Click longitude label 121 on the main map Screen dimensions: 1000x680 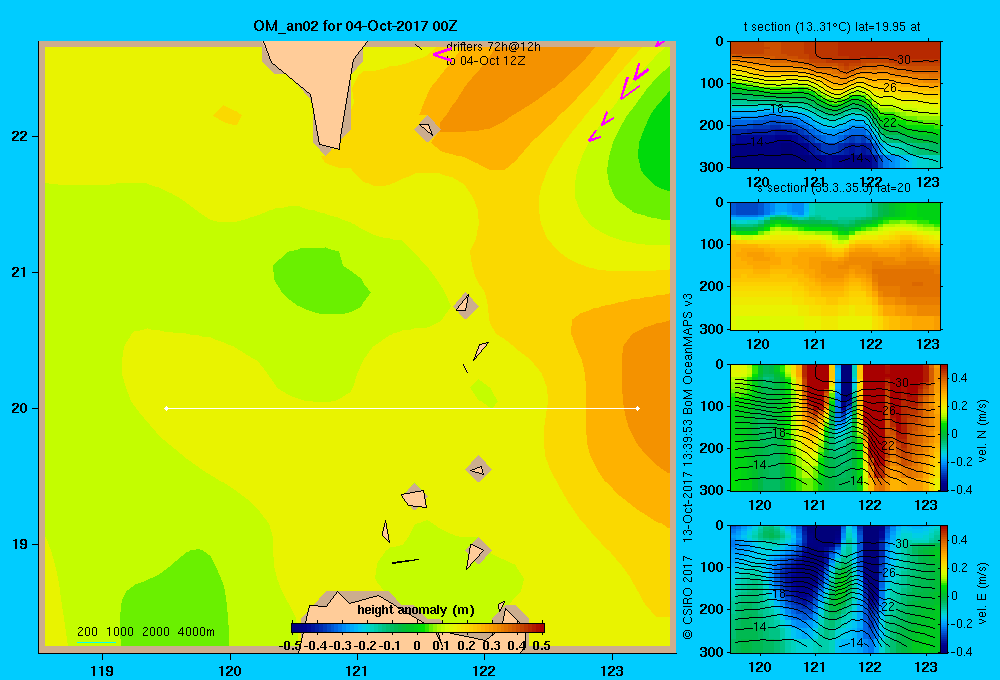click(357, 671)
